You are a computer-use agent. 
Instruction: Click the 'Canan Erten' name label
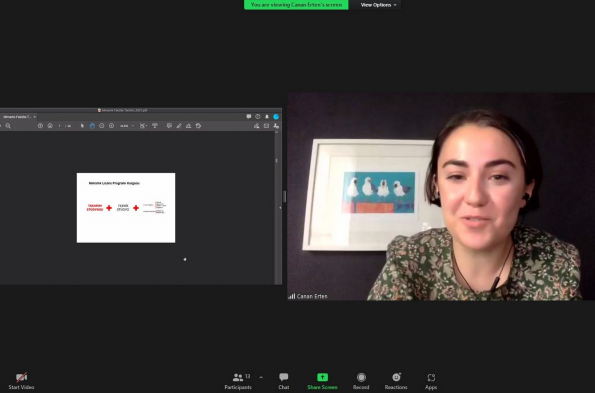312,296
